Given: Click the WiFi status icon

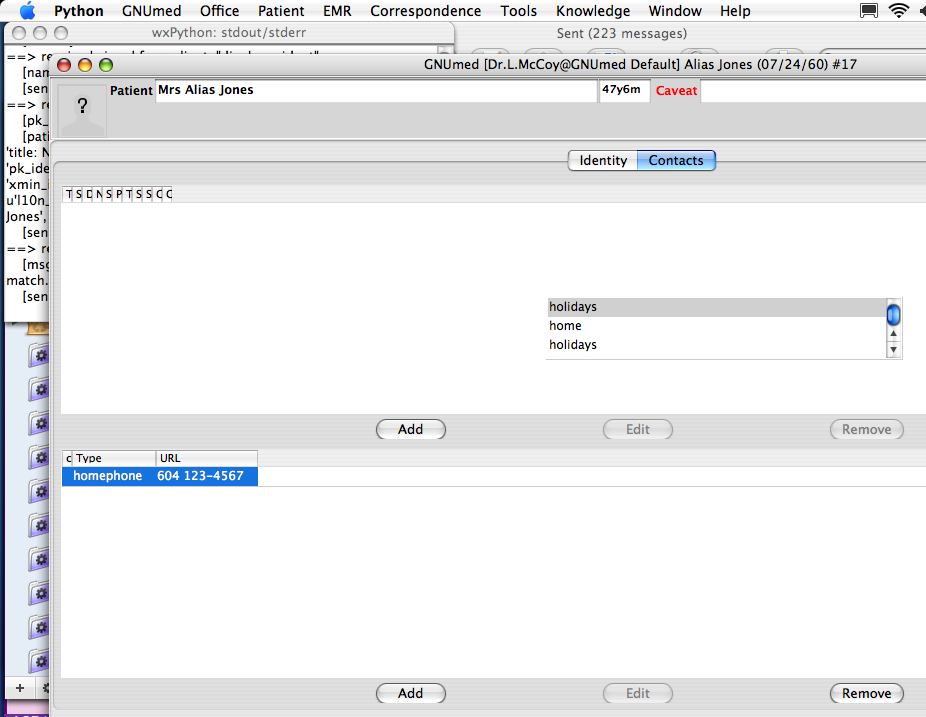Looking at the screenshot, I should [x=899, y=11].
